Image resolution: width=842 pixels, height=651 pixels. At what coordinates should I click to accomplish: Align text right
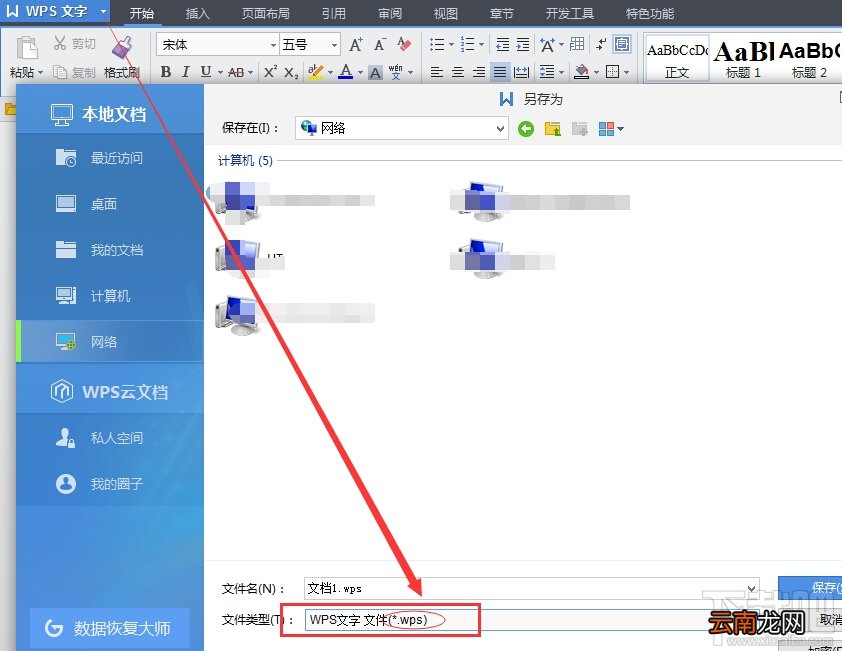478,72
